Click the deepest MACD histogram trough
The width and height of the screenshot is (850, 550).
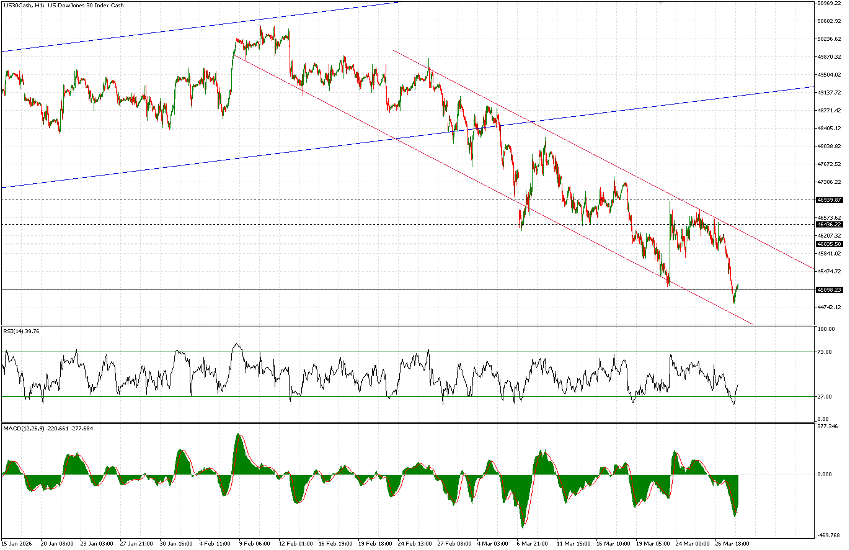(523, 522)
